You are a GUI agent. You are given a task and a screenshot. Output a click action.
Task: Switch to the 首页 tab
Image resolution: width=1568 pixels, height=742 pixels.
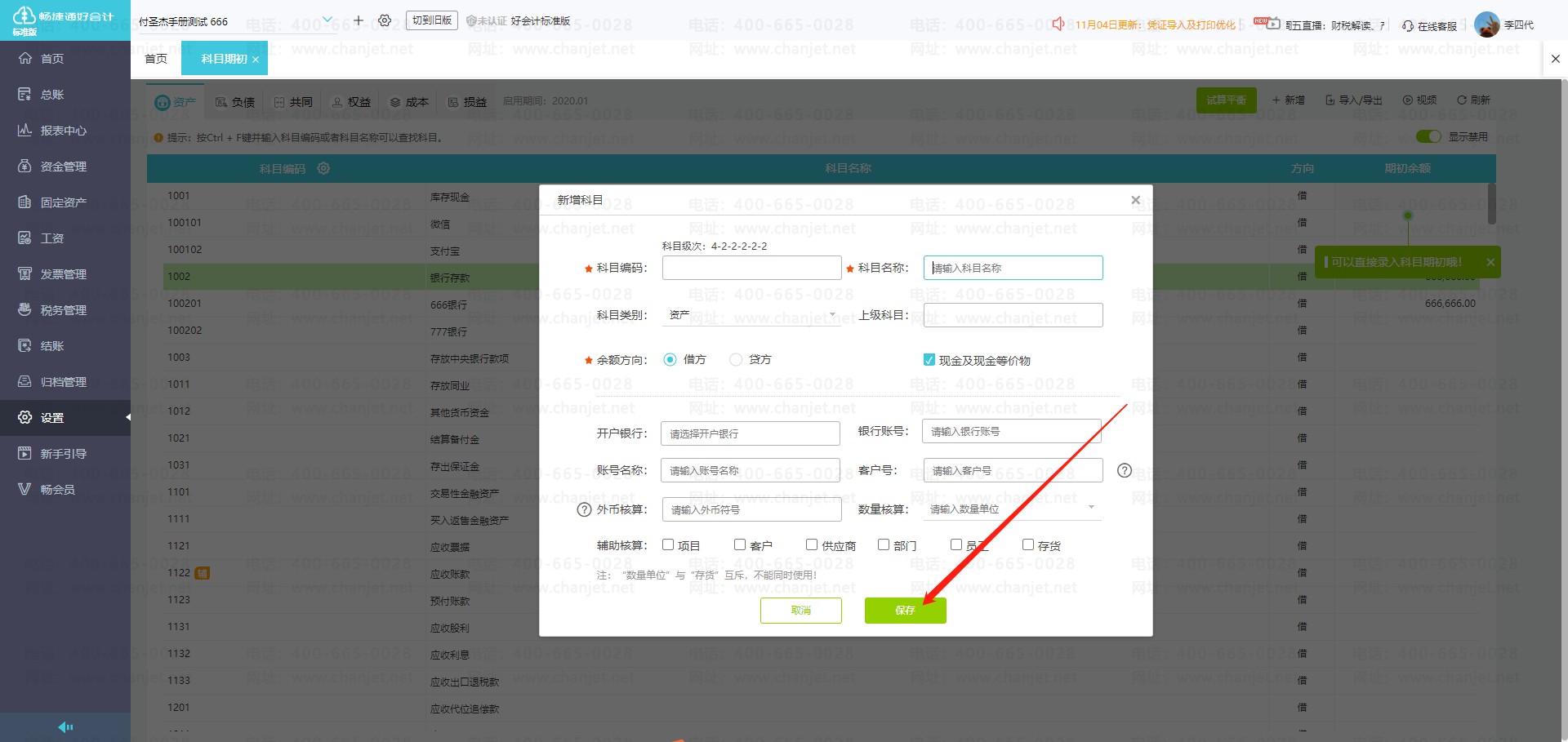[156, 59]
